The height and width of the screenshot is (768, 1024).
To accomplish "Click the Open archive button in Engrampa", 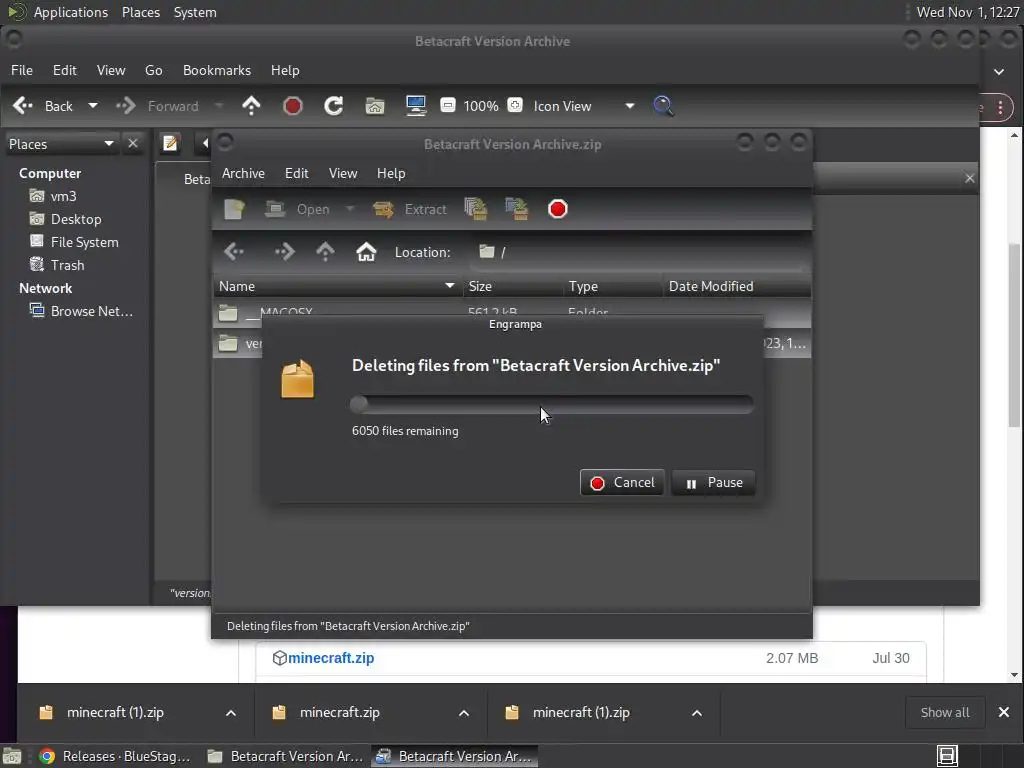I will pos(298,209).
